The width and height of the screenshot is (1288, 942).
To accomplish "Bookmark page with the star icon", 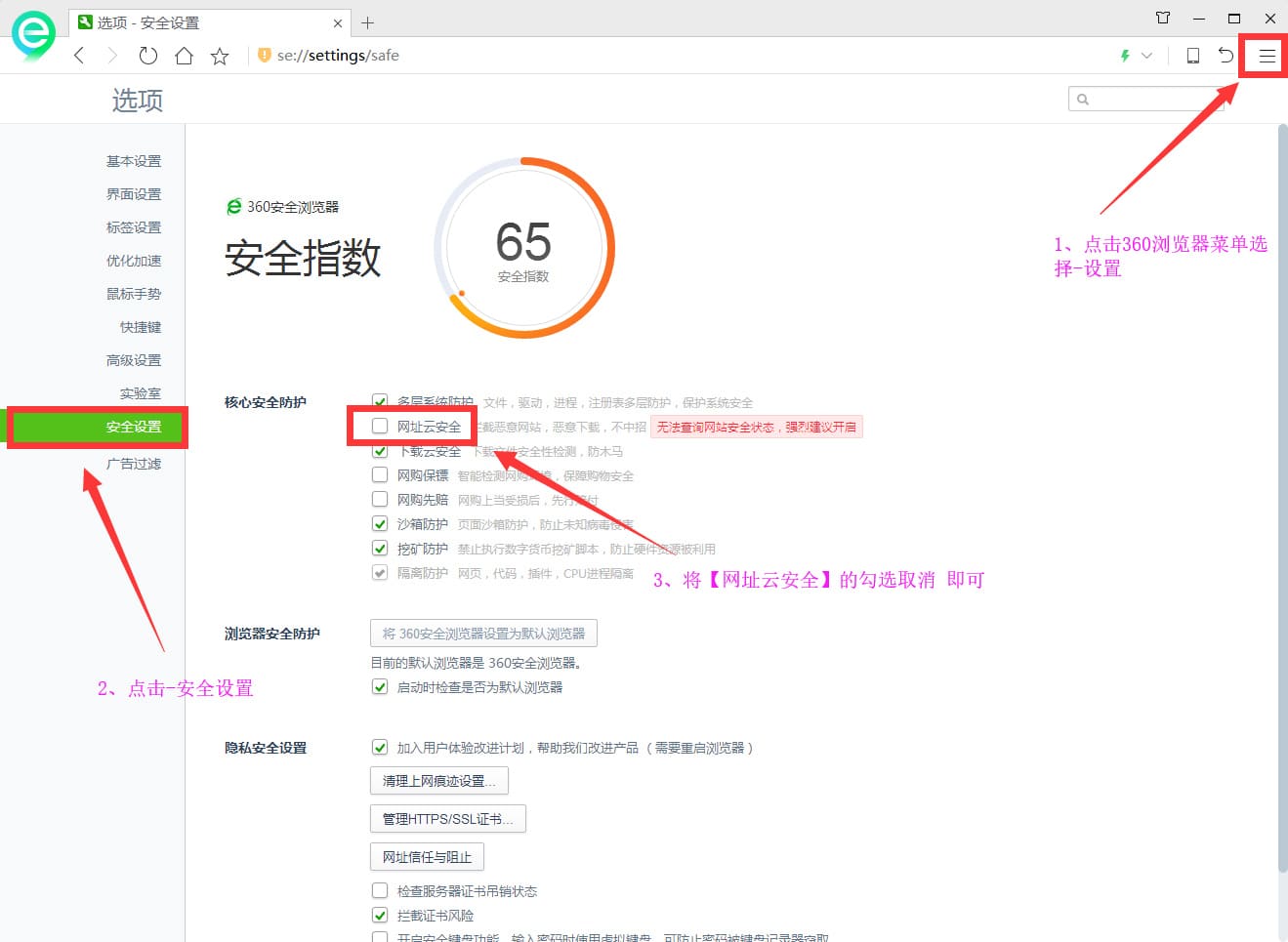I will click(x=220, y=56).
